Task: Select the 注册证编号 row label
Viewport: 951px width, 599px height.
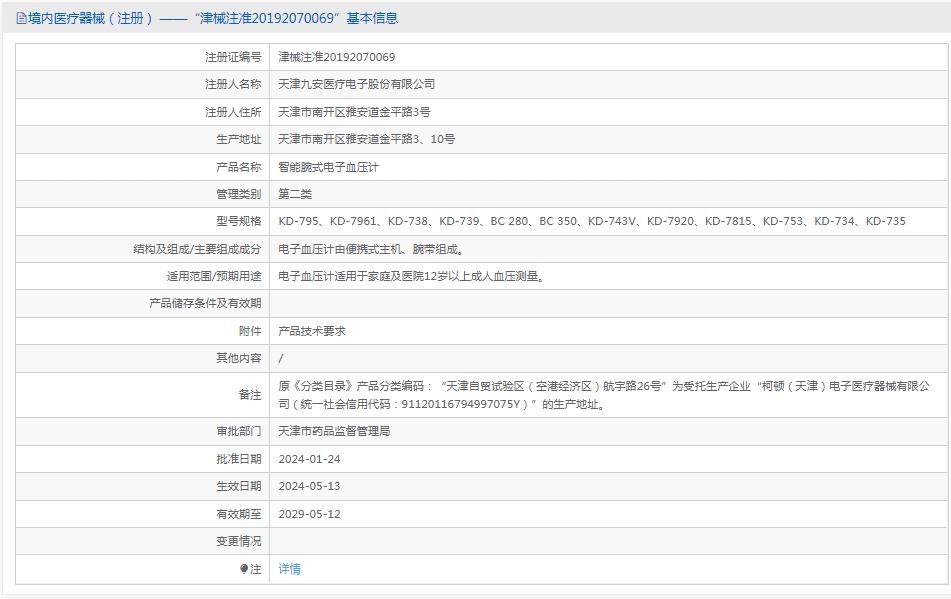Action: coord(233,57)
